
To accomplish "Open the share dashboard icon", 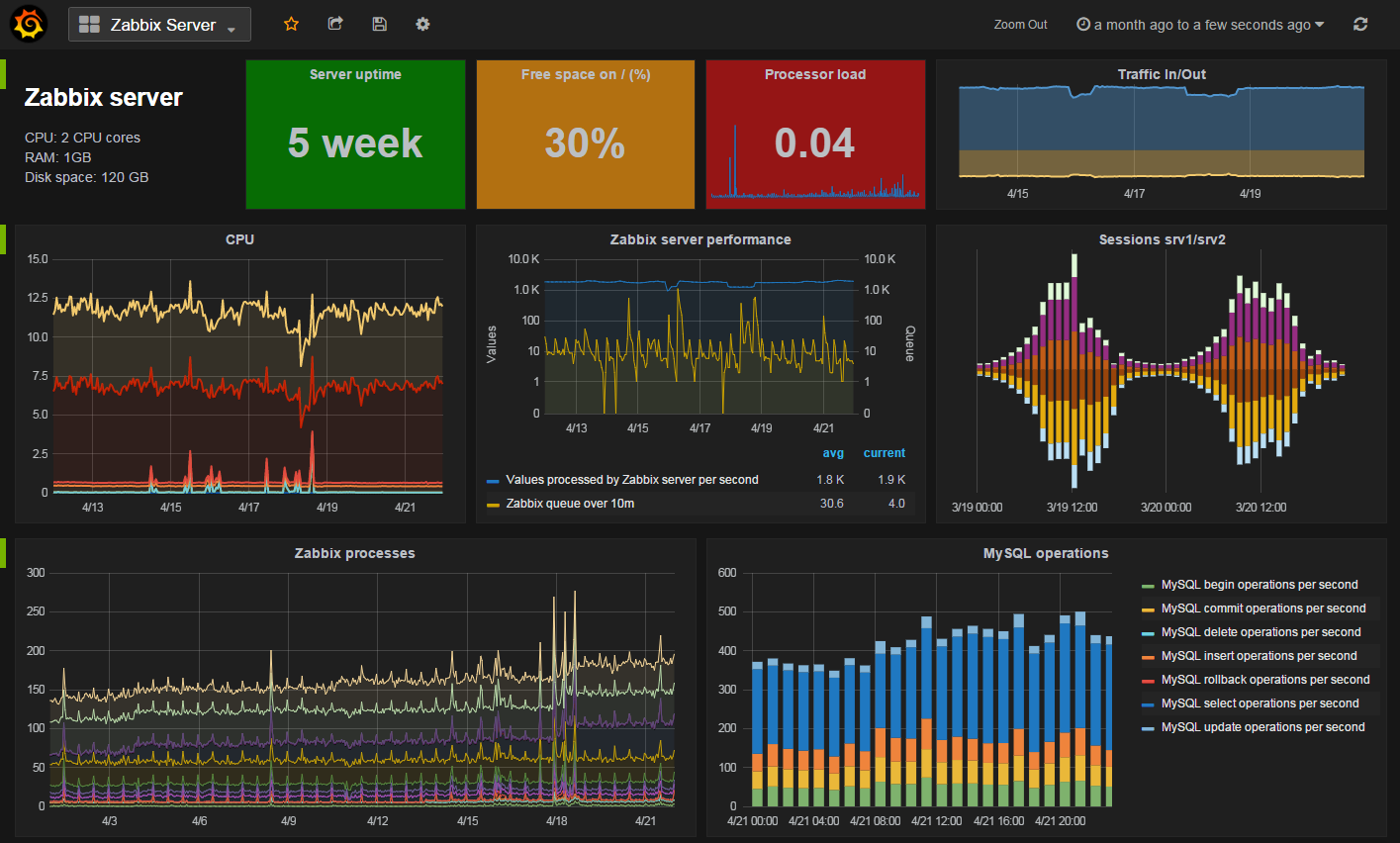I will (x=335, y=24).
